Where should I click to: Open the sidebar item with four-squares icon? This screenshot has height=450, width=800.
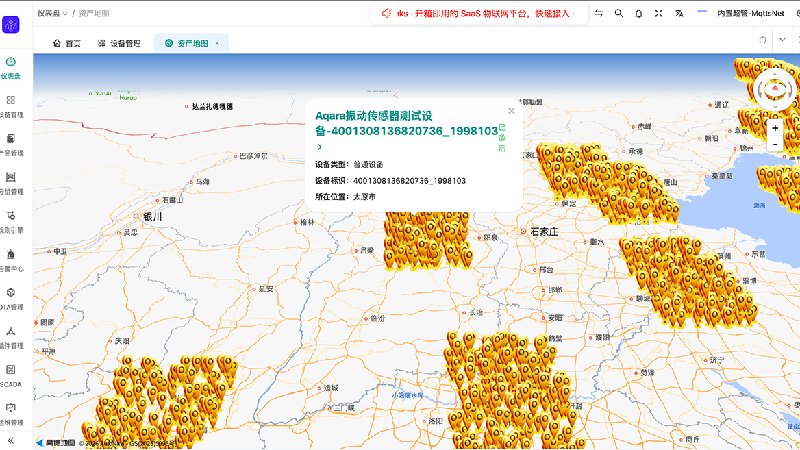point(11,106)
